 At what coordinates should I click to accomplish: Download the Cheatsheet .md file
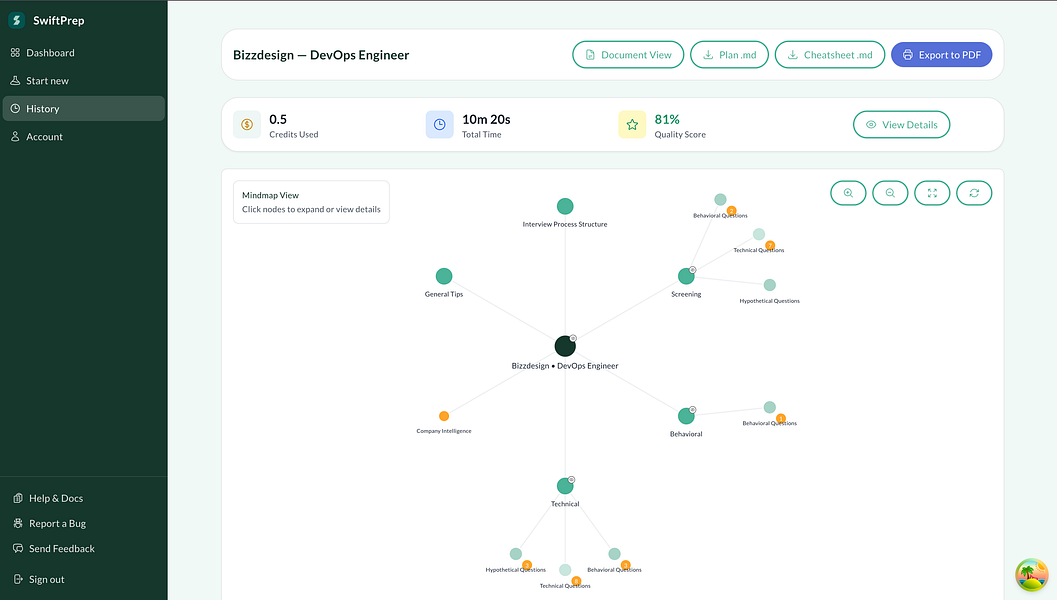click(830, 55)
